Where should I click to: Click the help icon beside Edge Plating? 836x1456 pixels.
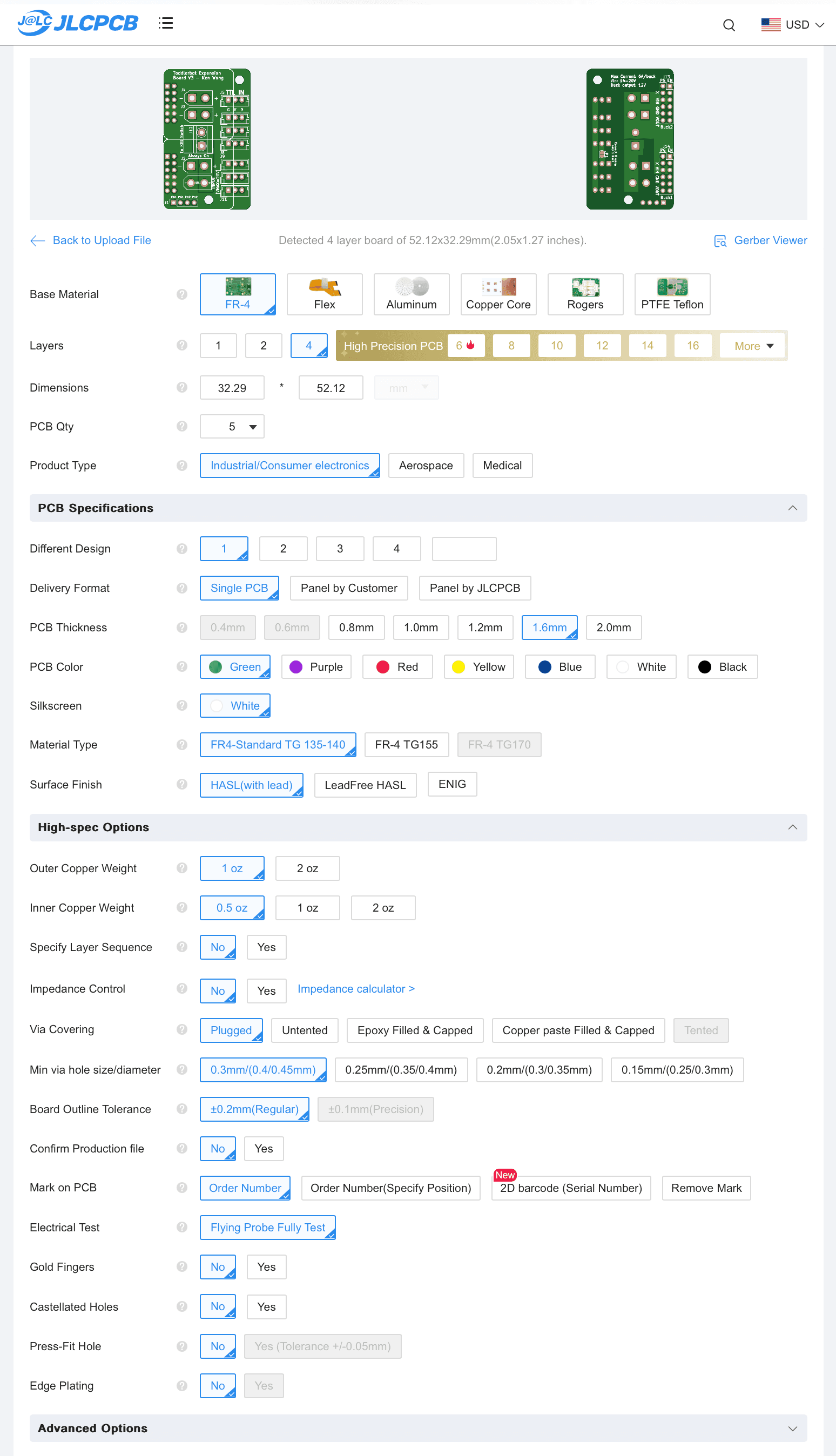(182, 1385)
